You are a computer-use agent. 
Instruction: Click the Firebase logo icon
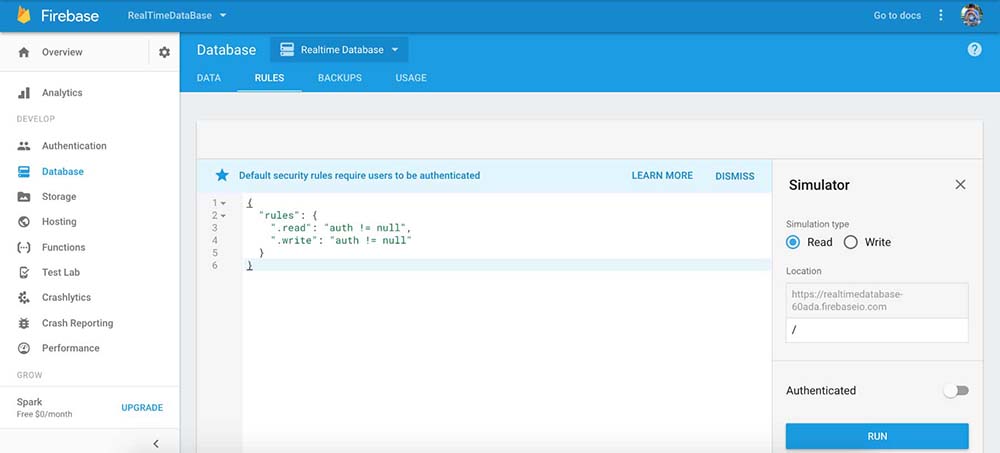(24, 16)
